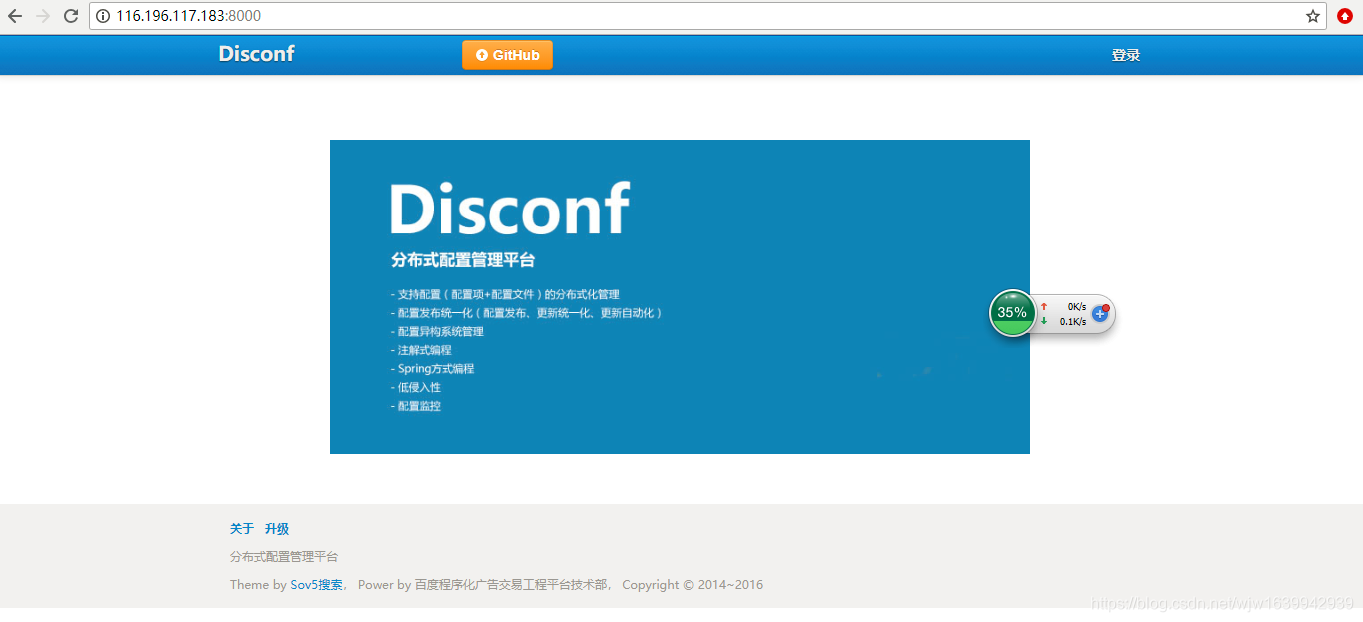Reload the page with refresh icon
The height and width of the screenshot is (622, 1363).
point(71,16)
